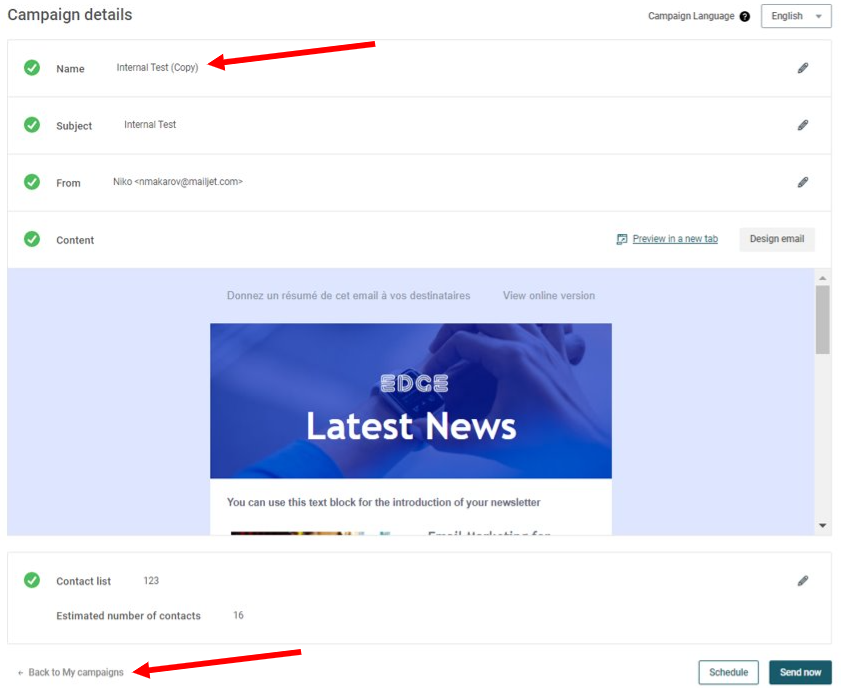This screenshot has height=688, width=844.
Task: Edit the campaign Name with pencil icon
Action: pos(803,68)
